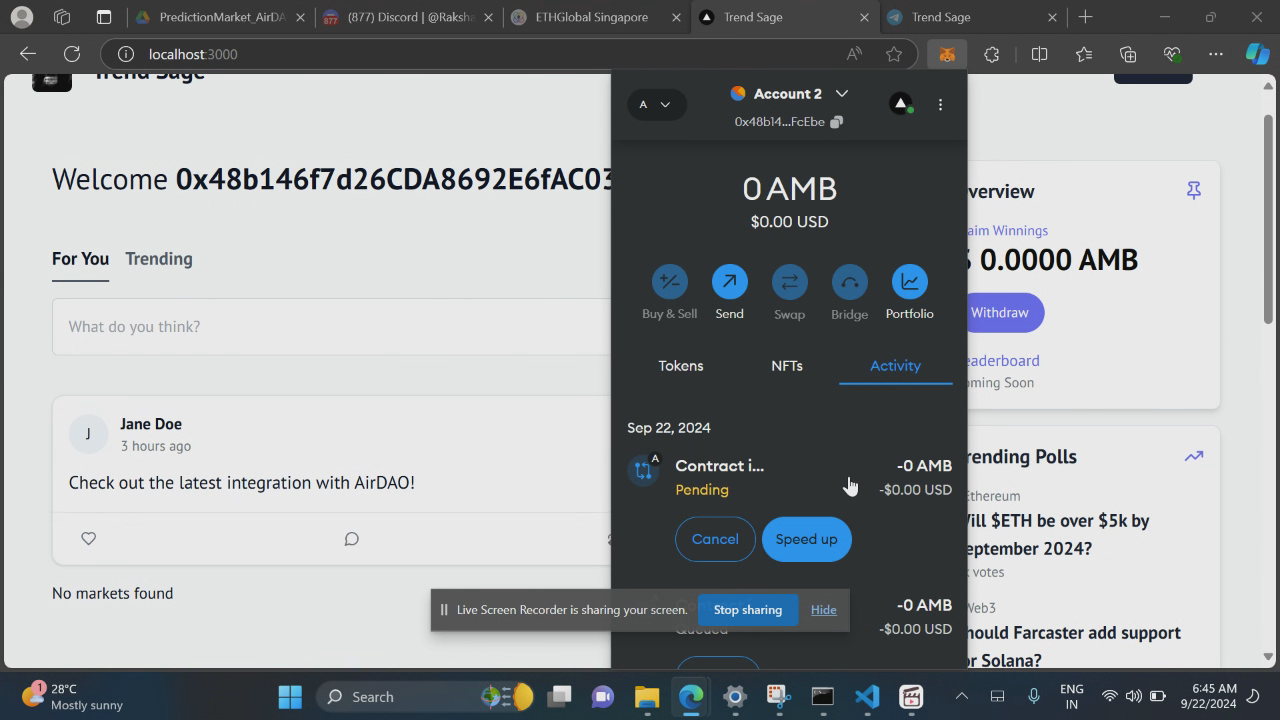This screenshot has width=1280, height=720.
Task: Click the Withdraw button
Action: [x=1000, y=313]
